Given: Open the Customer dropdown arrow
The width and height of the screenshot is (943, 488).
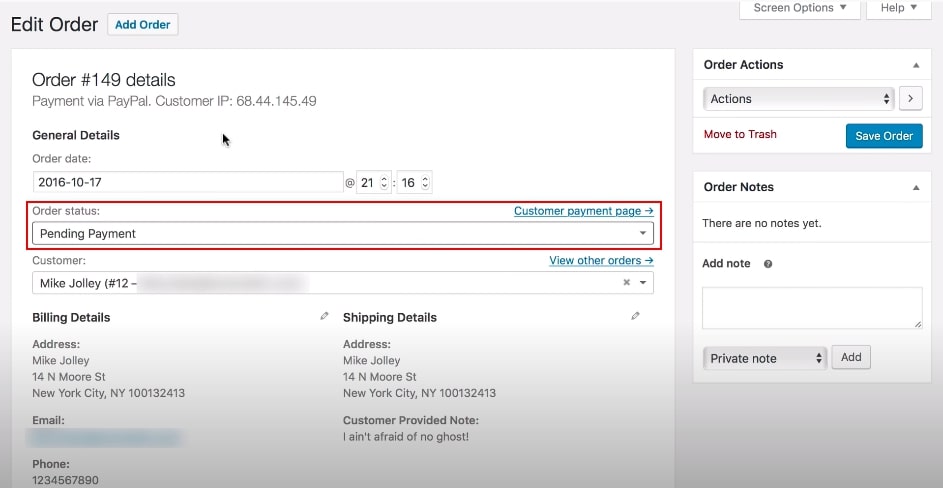Looking at the screenshot, I should pos(643,282).
